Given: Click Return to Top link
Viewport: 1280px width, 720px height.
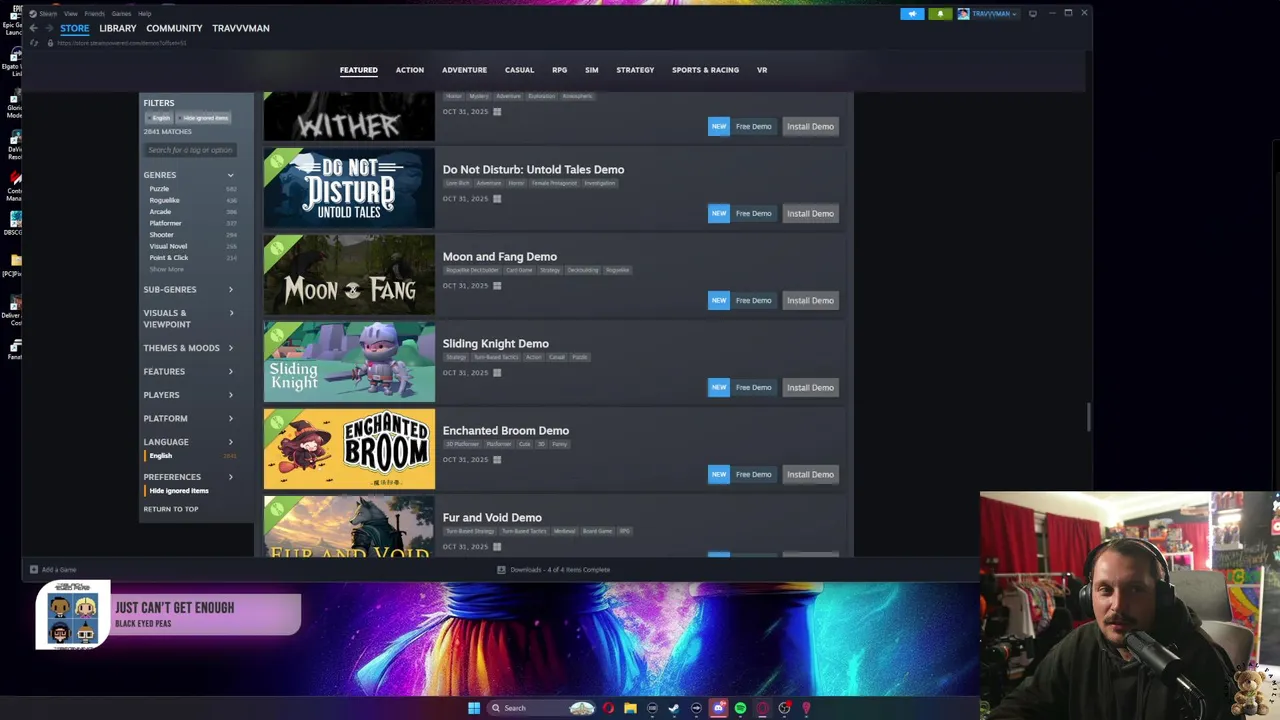Looking at the screenshot, I should point(171,509).
